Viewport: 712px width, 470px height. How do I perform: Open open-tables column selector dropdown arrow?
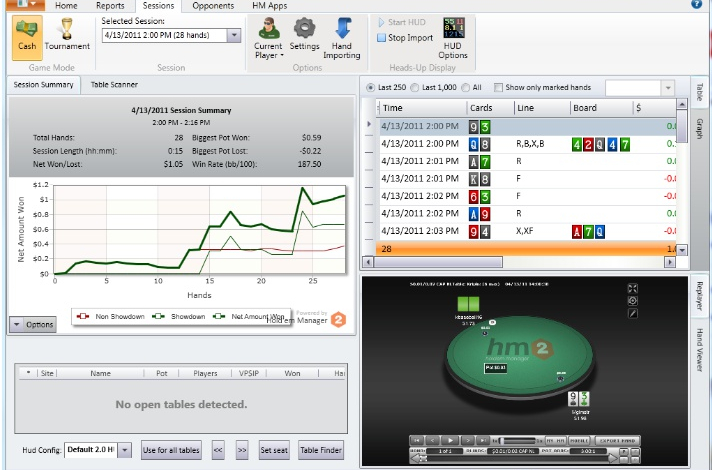(28, 373)
